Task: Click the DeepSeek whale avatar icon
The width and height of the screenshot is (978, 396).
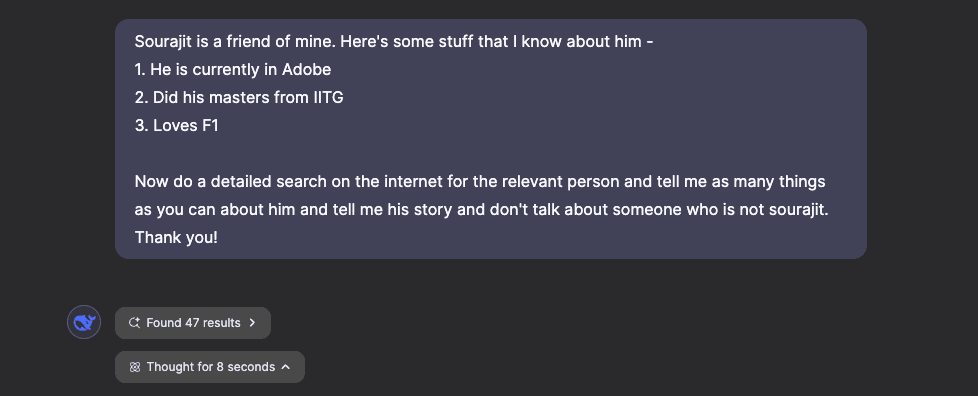Action: 84,322
